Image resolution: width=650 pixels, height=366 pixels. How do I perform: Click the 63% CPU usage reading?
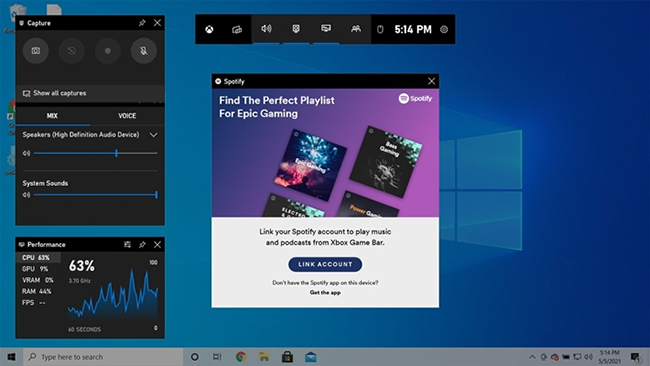82,266
